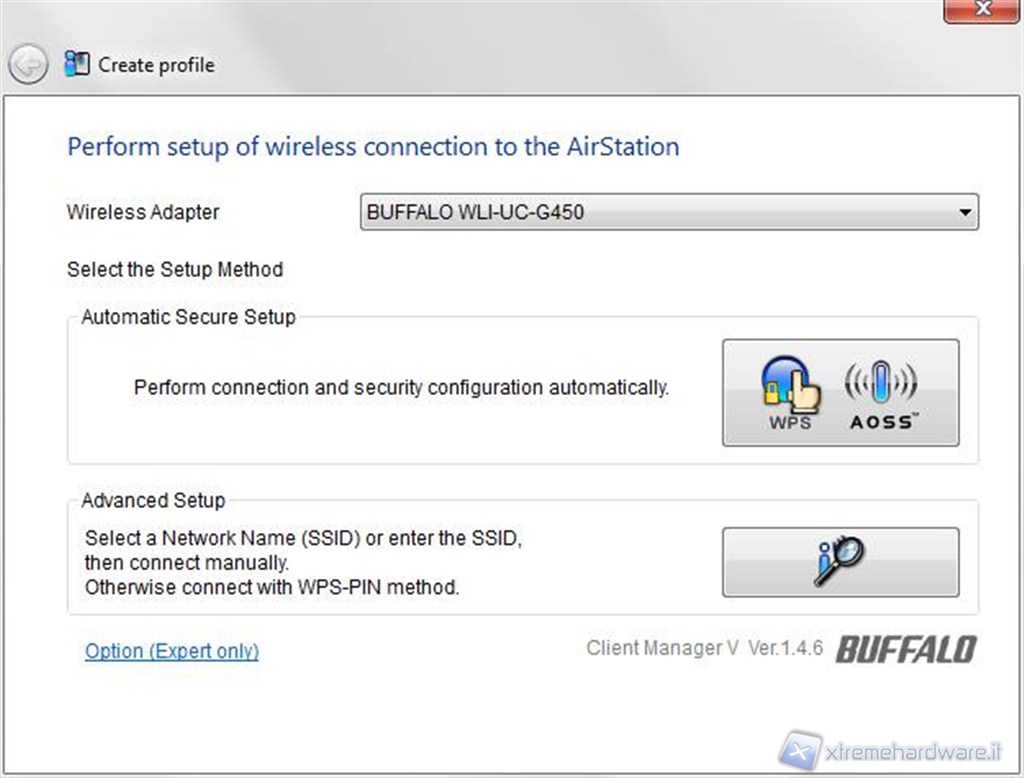Click the AirStation setup heading
This screenshot has width=1024, height=778.
pos(373,147)
